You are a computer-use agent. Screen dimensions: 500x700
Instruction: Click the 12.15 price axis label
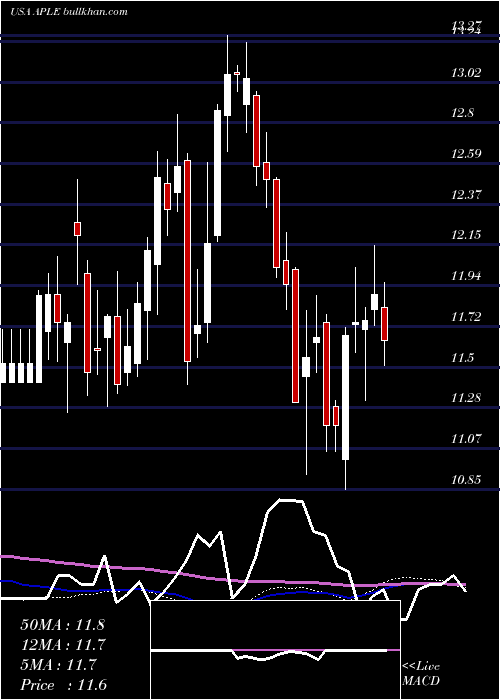466,235
